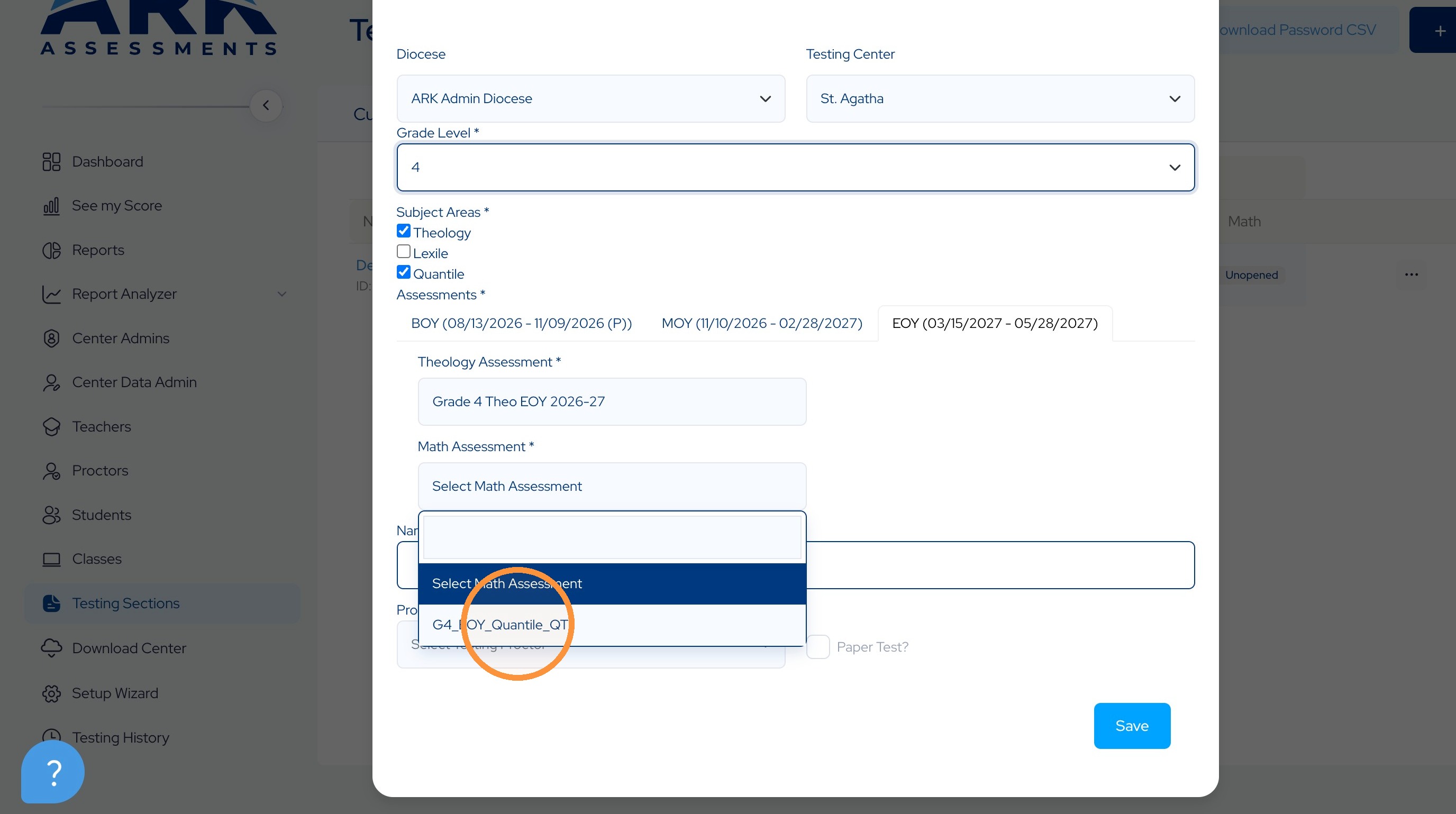Select the Reports pie-chart icon
The image size is (1456, 814).
coord(51,250)
